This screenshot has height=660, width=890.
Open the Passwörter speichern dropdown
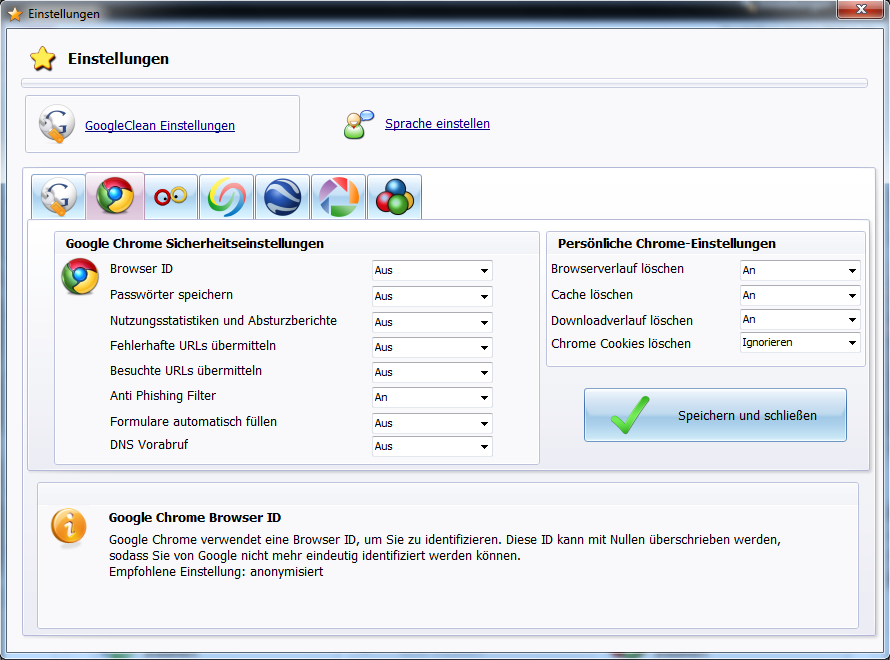click(432, 296)
